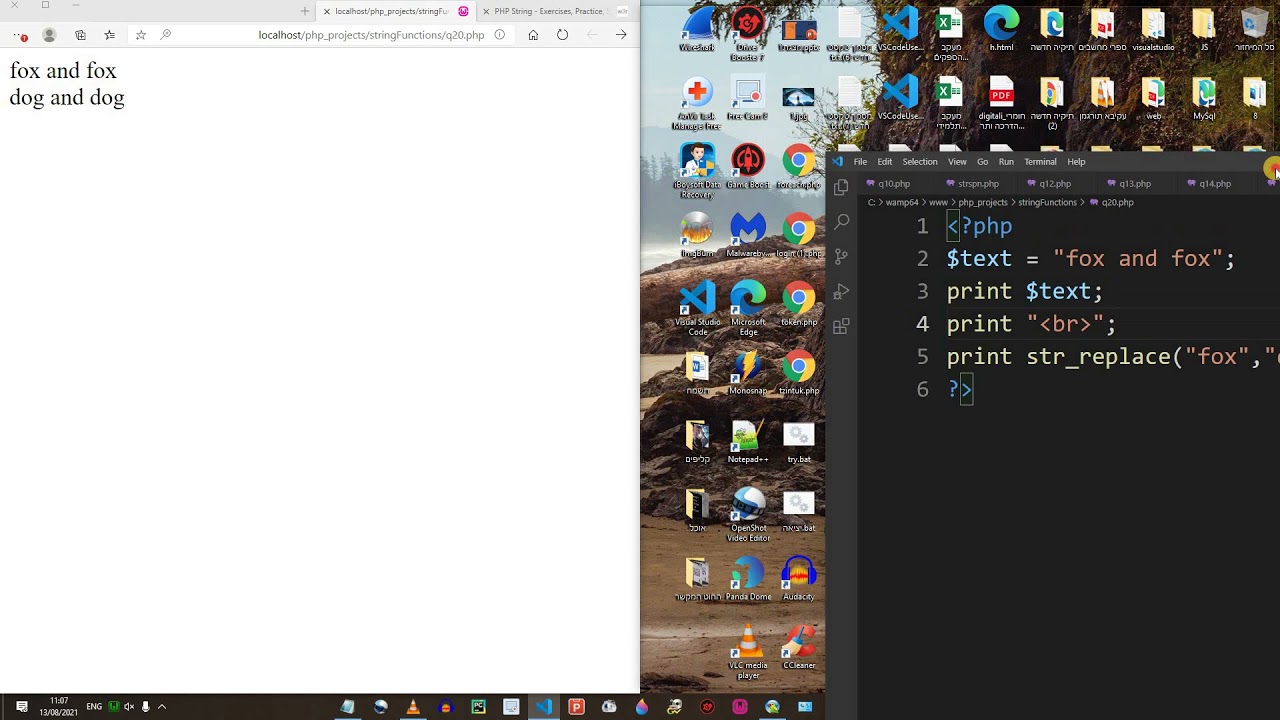This screenshot has height=720, width=1280.
Task: Open the browser Favorites list
Action: point(109,35)
